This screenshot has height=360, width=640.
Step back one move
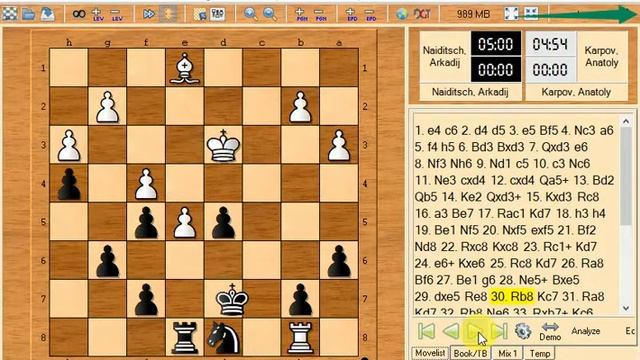[x=451, y=331]
